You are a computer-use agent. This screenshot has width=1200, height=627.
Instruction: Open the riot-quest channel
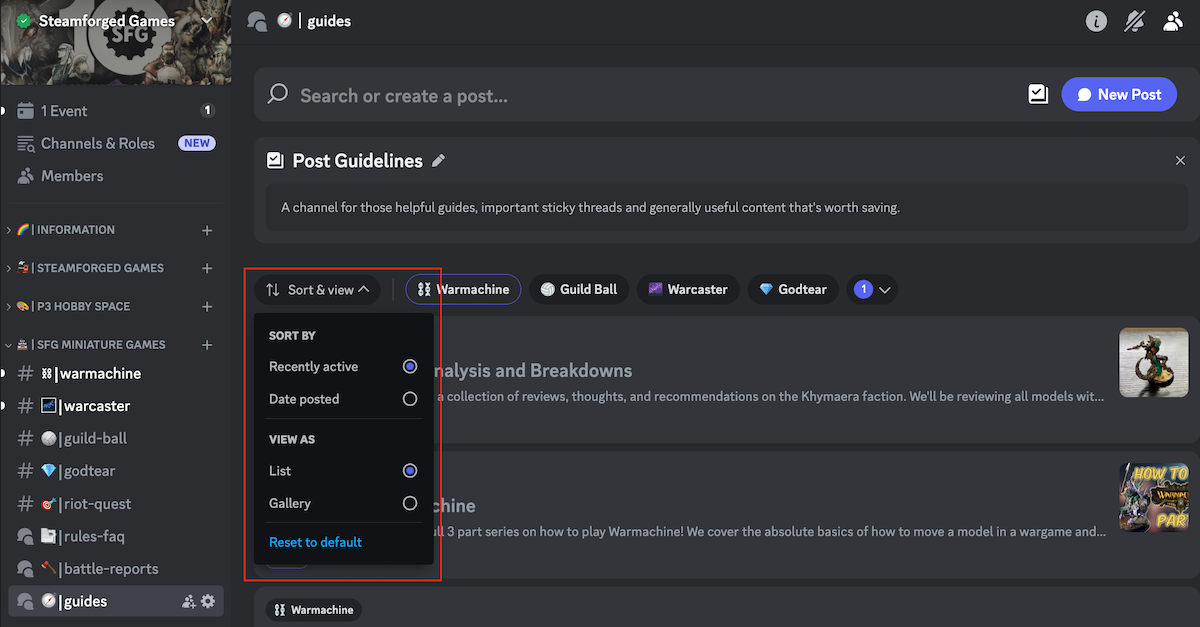coord(115,504)
